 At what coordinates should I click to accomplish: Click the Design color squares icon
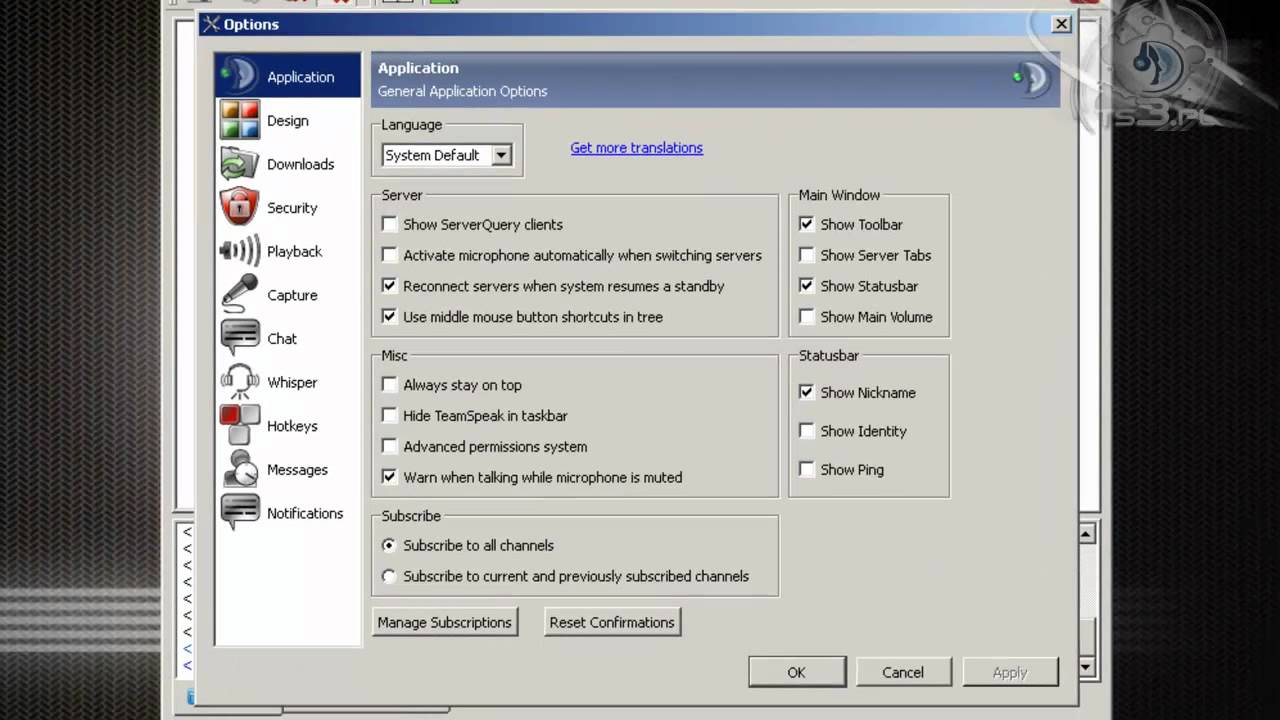click(x=239, y=120)
